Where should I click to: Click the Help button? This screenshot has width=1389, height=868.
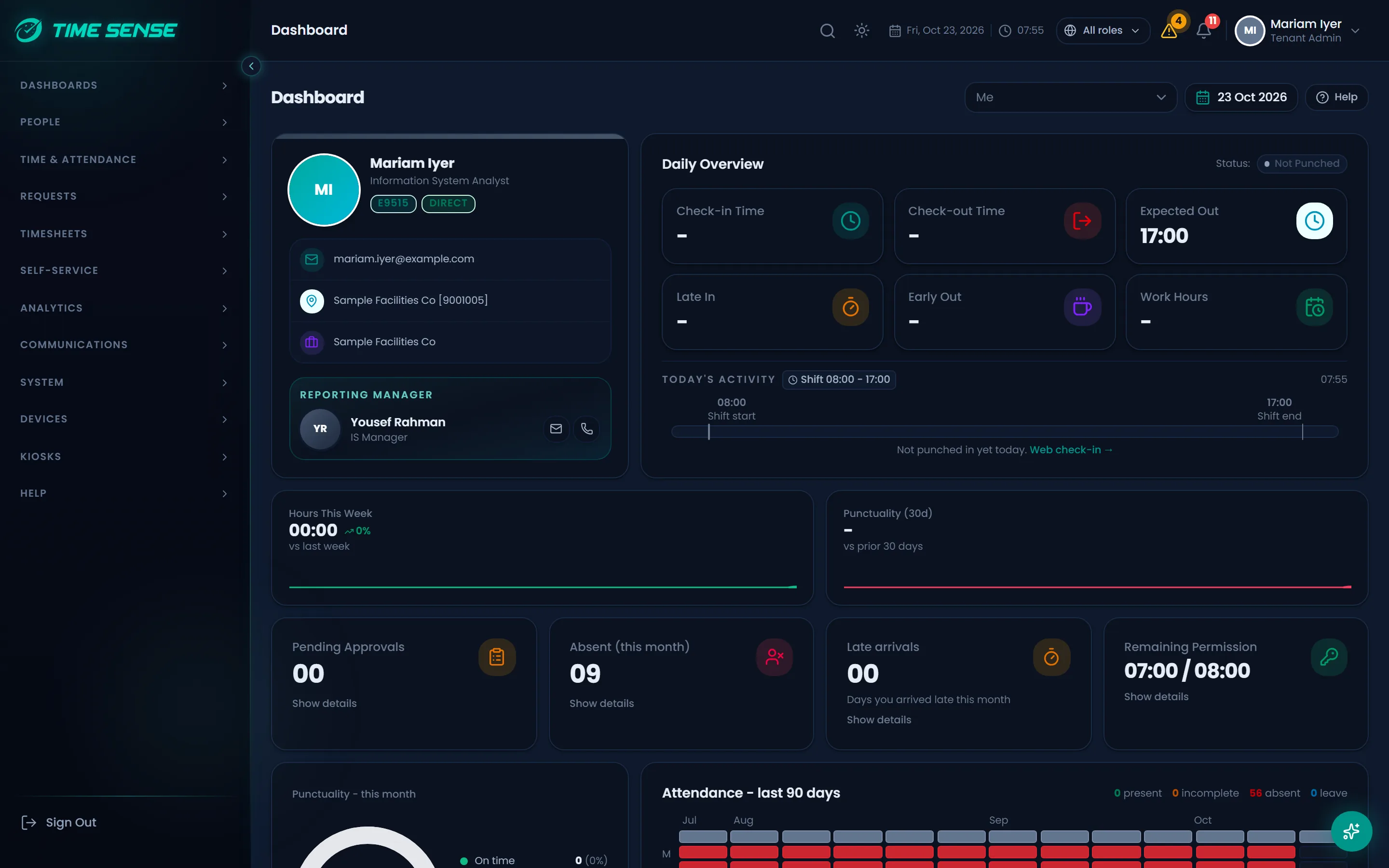point(1336,97)
